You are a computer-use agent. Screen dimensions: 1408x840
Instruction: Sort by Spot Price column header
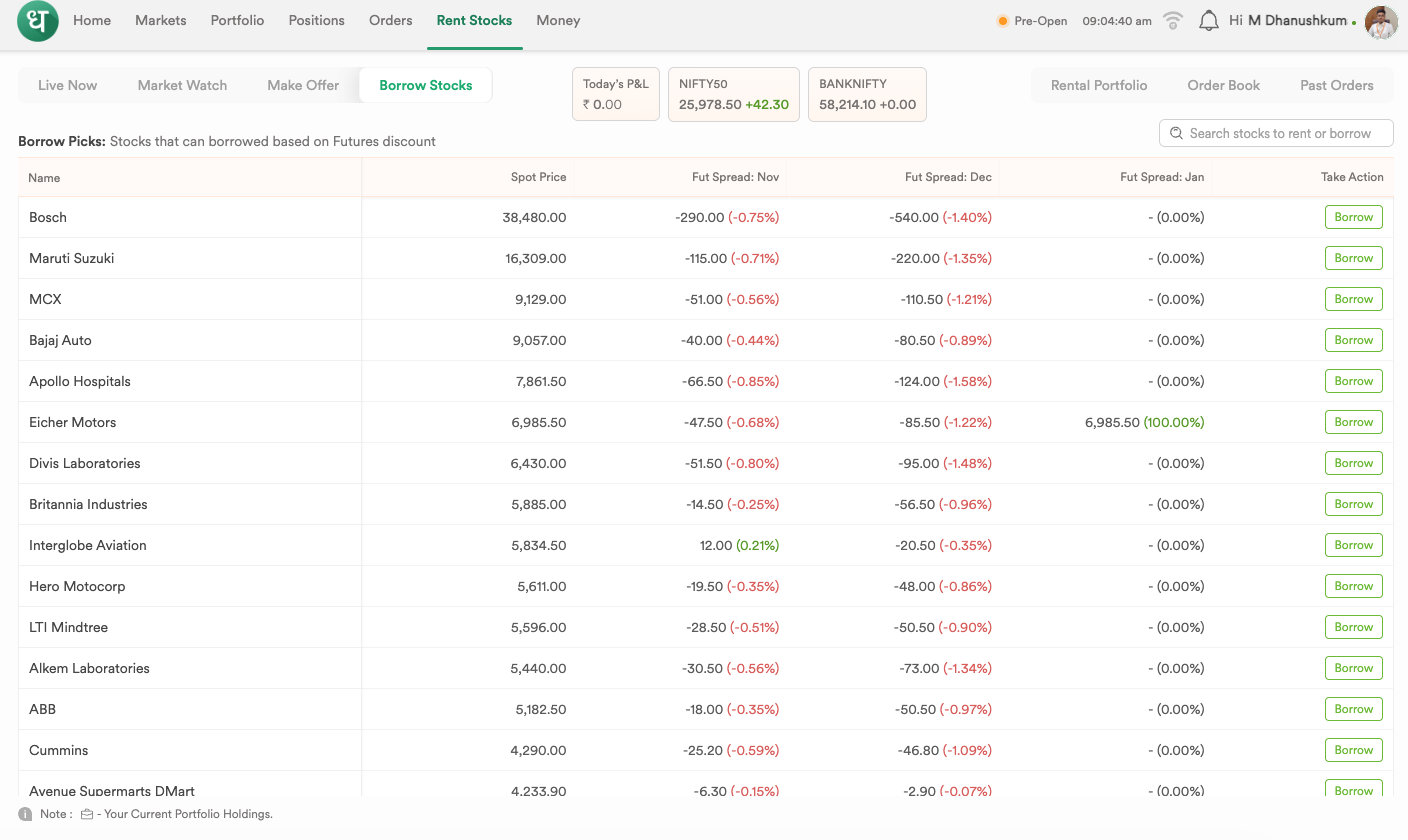(538, 177)
